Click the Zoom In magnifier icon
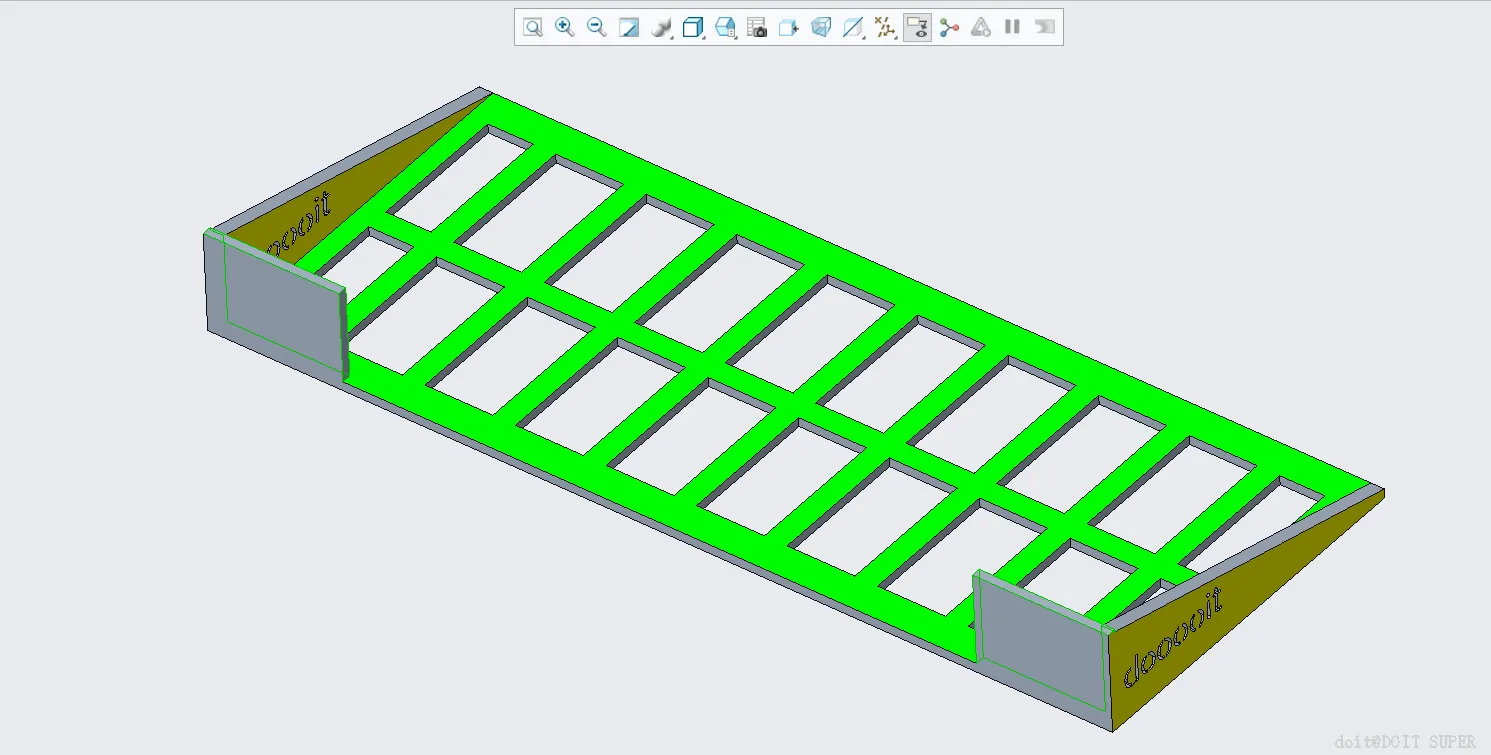 (565, 27)
